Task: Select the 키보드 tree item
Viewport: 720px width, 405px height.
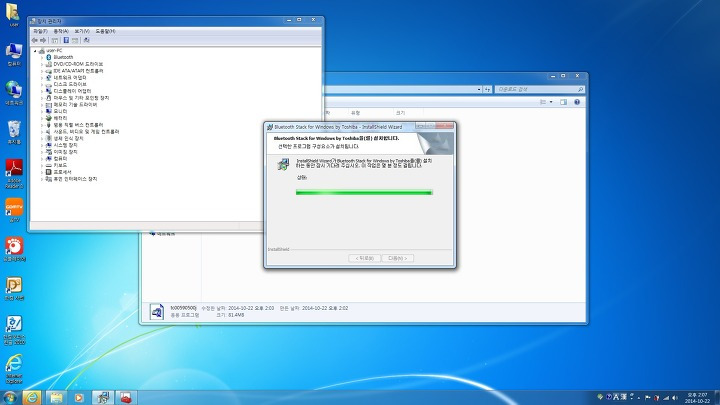Action: point(60,165)
